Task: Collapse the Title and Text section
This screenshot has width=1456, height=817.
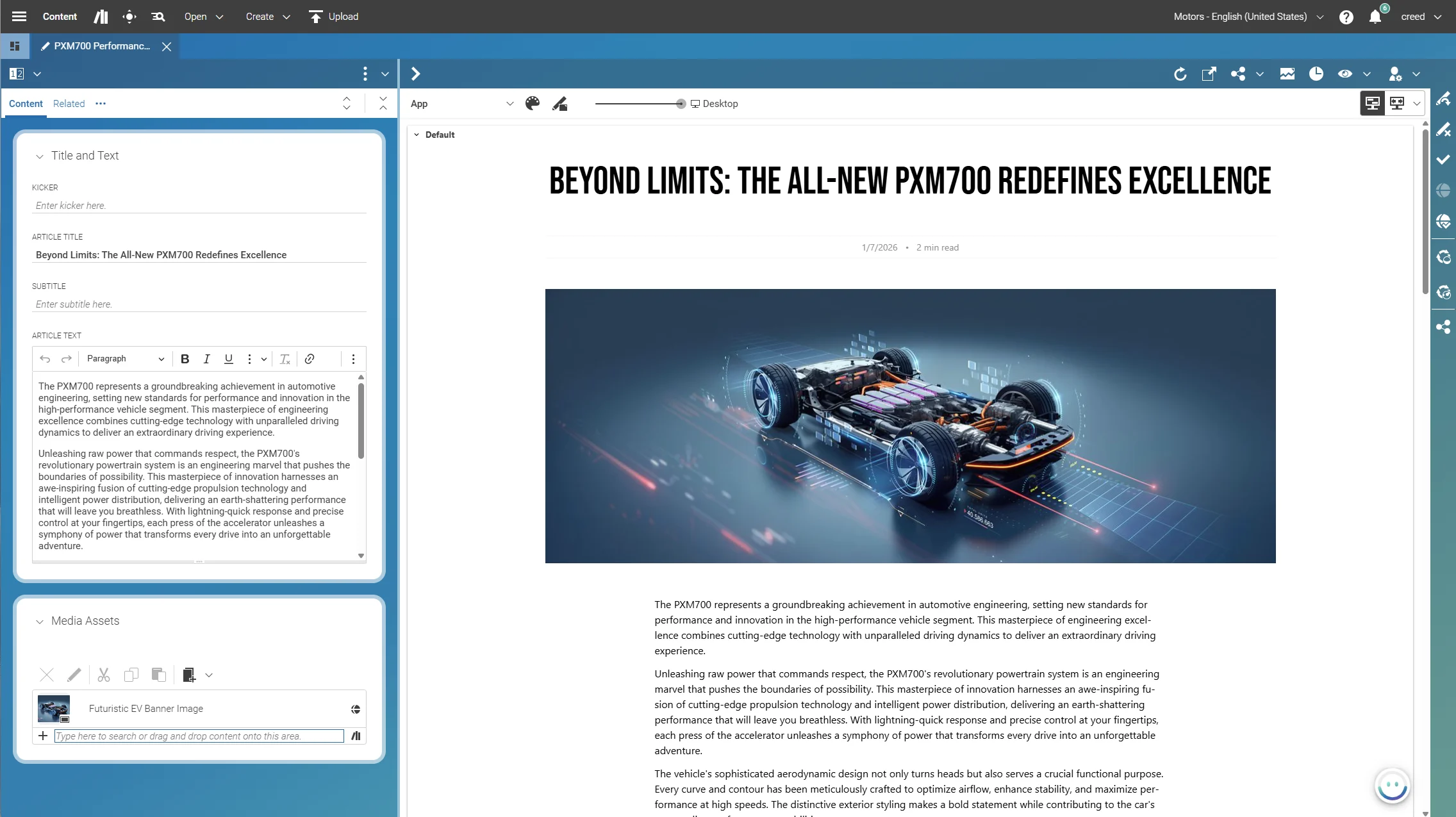Action: (40, 156)
